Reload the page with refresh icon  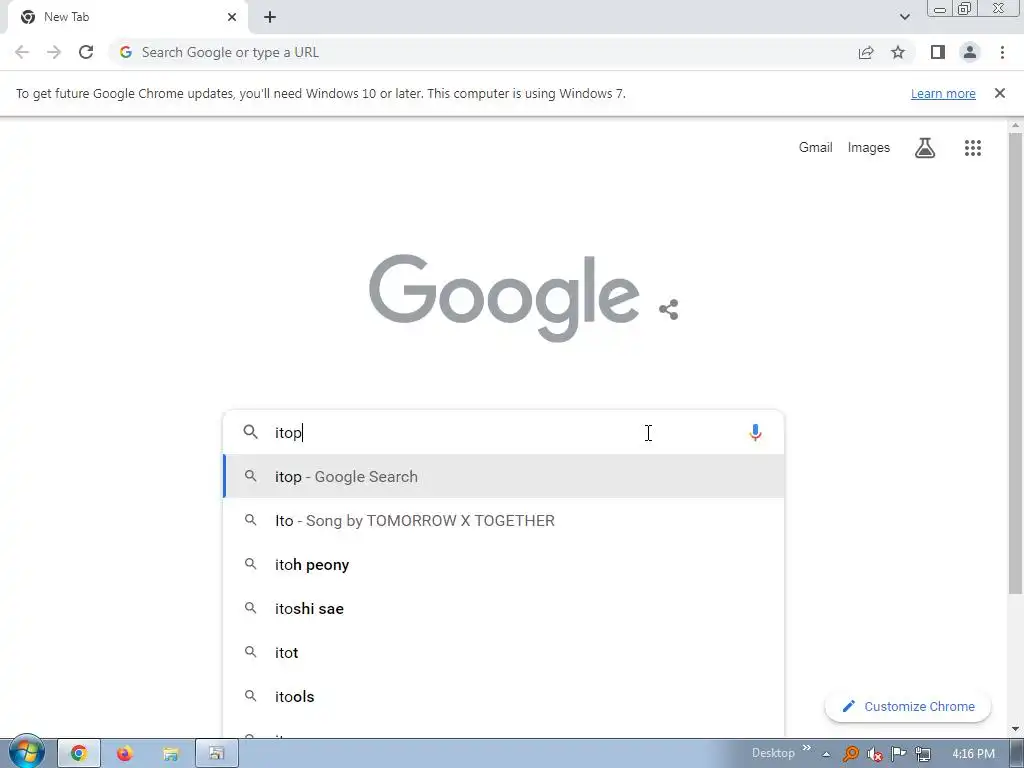pyautogui.click(x=86, y=52)
